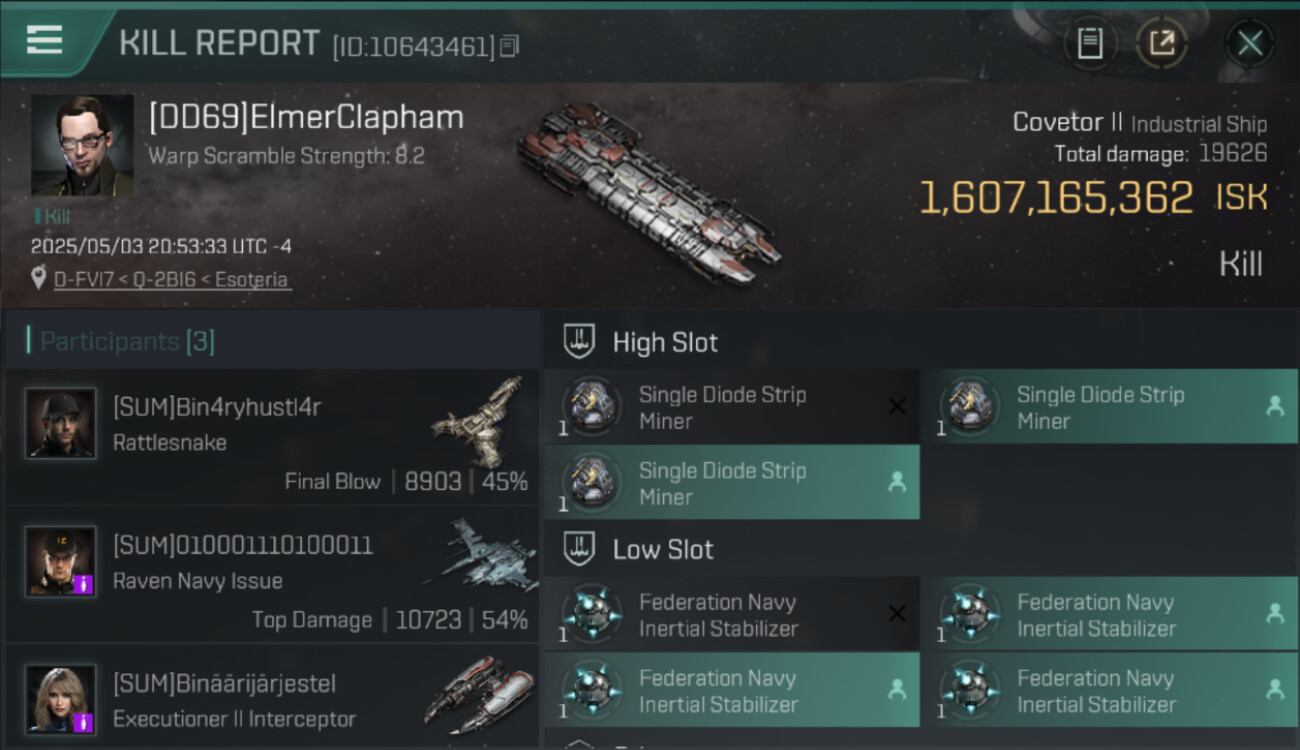This screenshot has height=750, width=1300.
Task: Open Bin4ryhustl4r's Rattlesnake participant entry
Action: pos(272,436)
